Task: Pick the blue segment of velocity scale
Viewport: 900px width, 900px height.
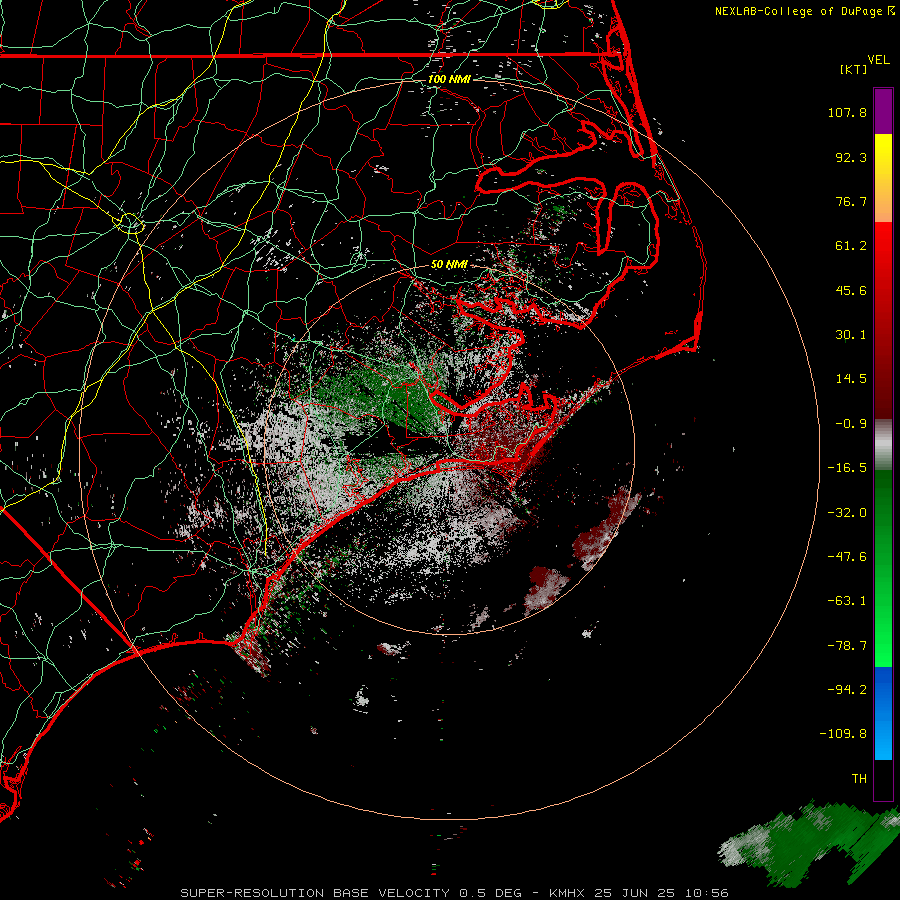Action: point(883,713)
